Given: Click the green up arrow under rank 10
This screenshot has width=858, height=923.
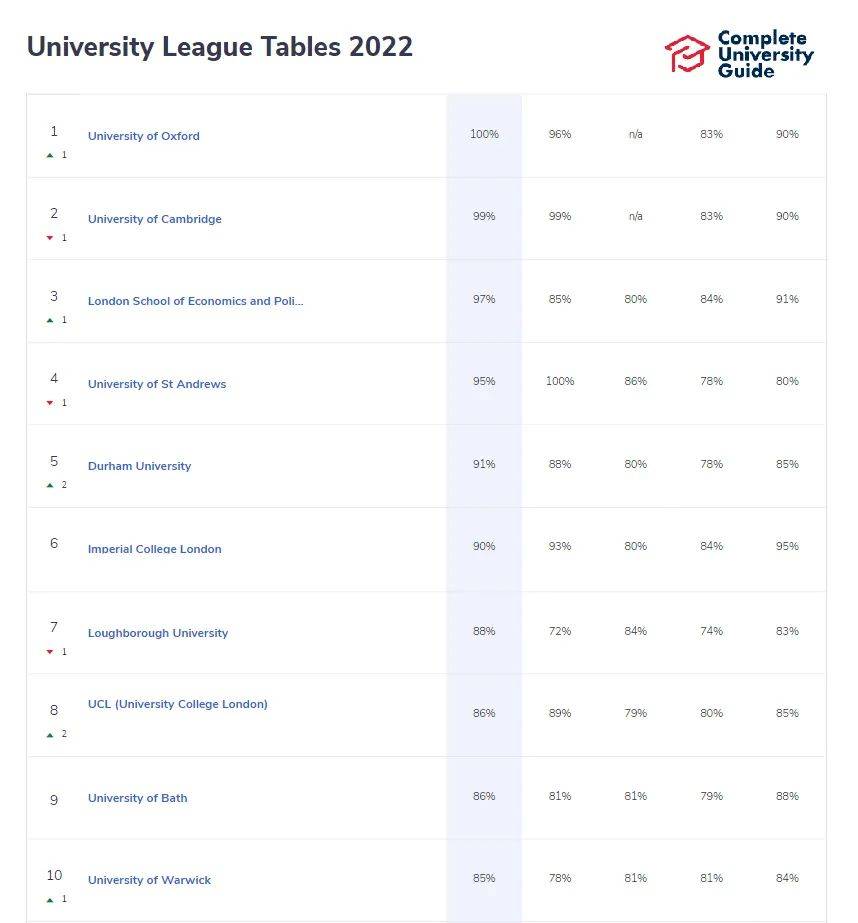Looking at the screenshot, I should click(x=50, y=899).
